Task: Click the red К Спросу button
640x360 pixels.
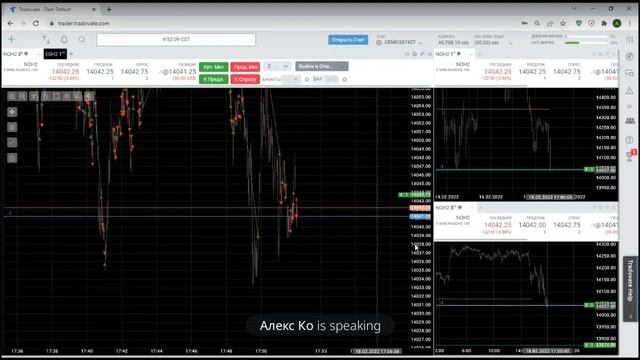Action: tap(245, 79)
